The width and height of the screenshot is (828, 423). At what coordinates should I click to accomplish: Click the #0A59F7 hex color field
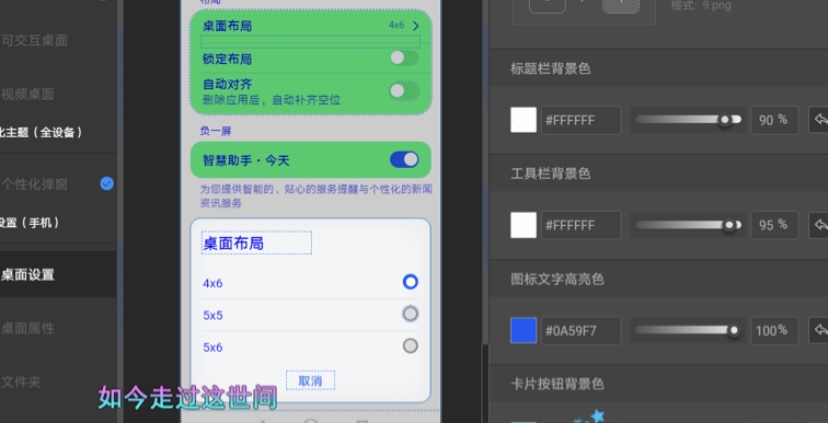(580, 330)
